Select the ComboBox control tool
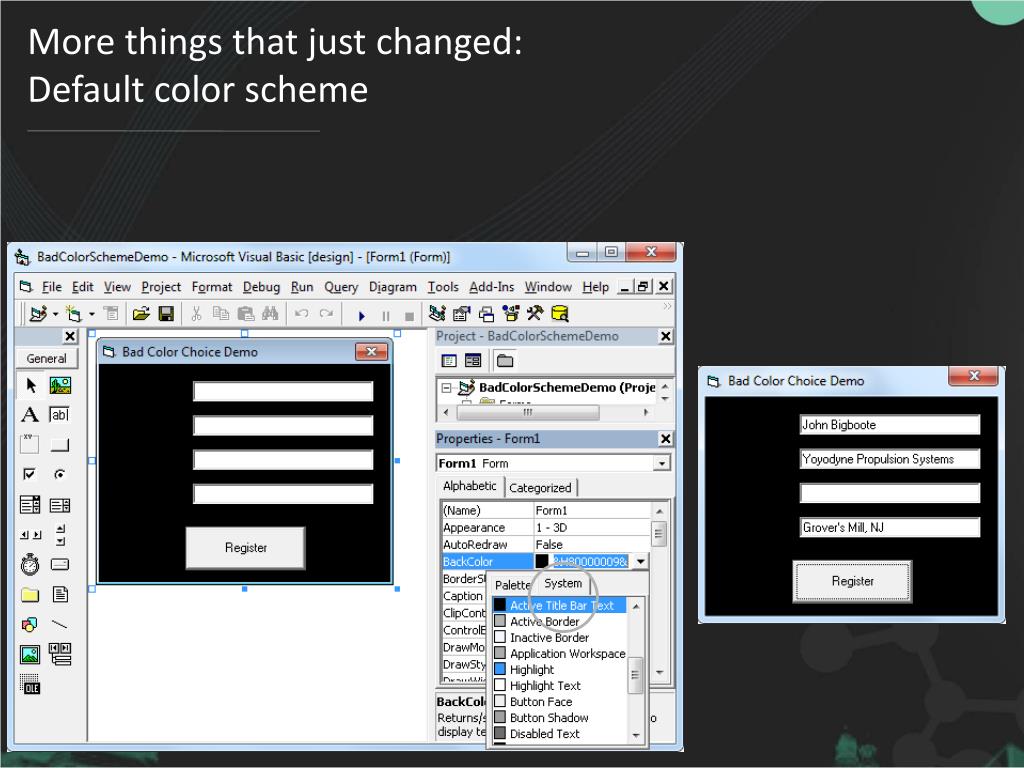 (x=30, y=505)
